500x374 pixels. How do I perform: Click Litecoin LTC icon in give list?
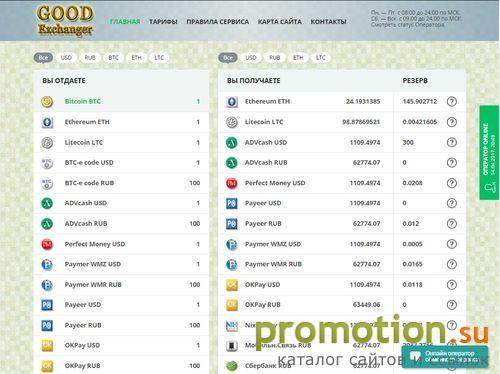click(47, 143)
